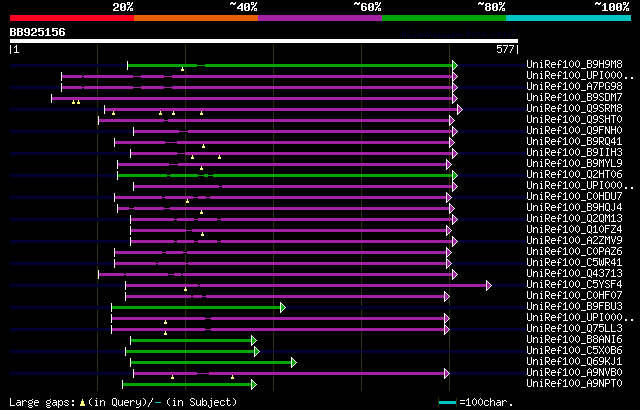The height and width of the screenshot is (410, 640).
Task: Select hit label UniRef100_A2ZMV9
Action: click(574, 240)
